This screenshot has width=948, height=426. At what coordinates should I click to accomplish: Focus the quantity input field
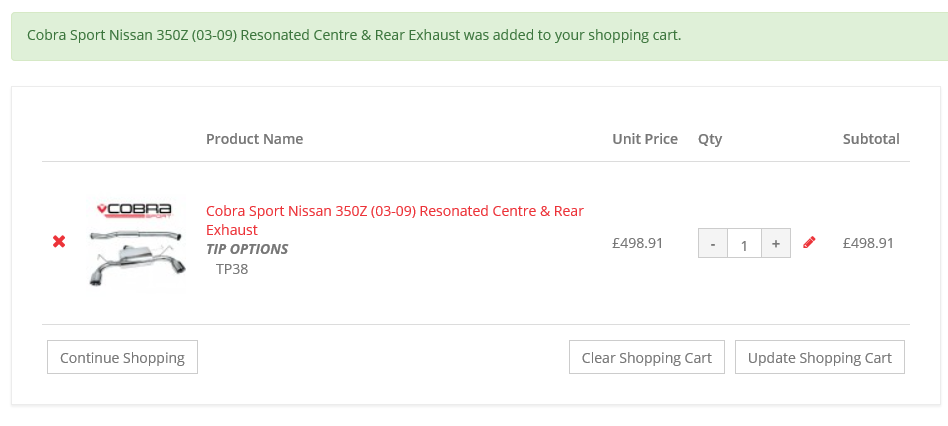pos(744,243)
